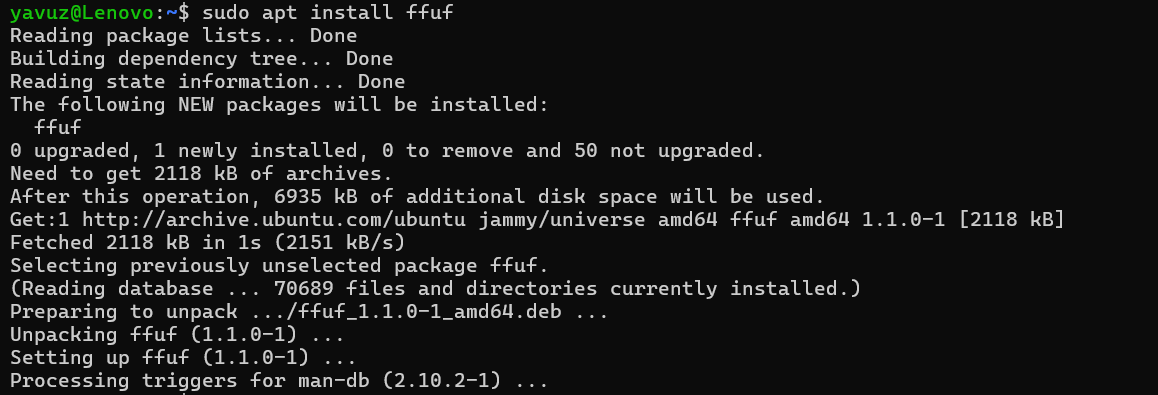Click 'Selecting previously unselected package ffuf' line

(x=279, y=265)
